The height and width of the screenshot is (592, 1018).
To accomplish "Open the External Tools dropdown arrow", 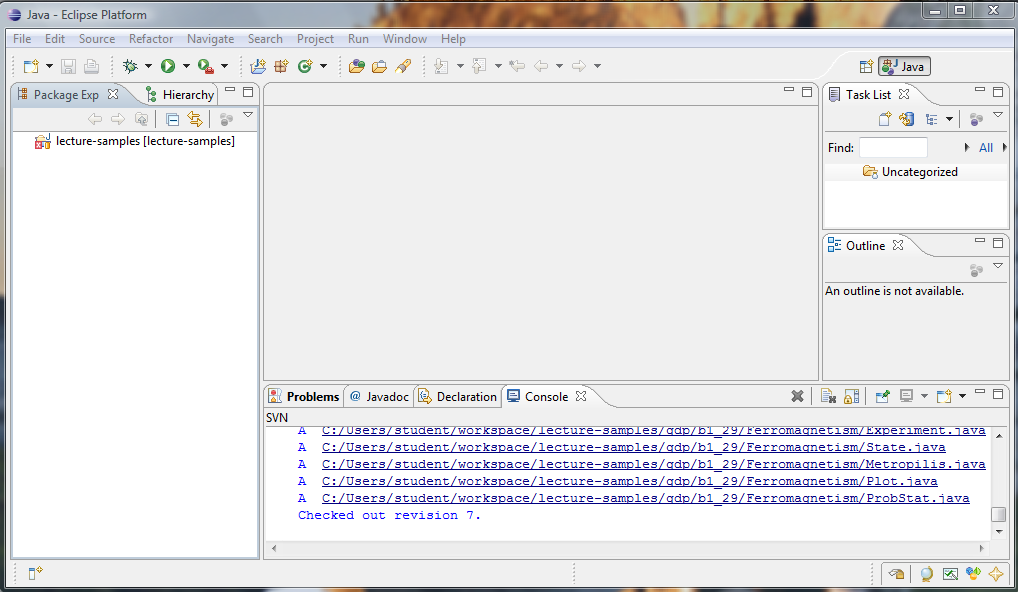I will 225,66.
